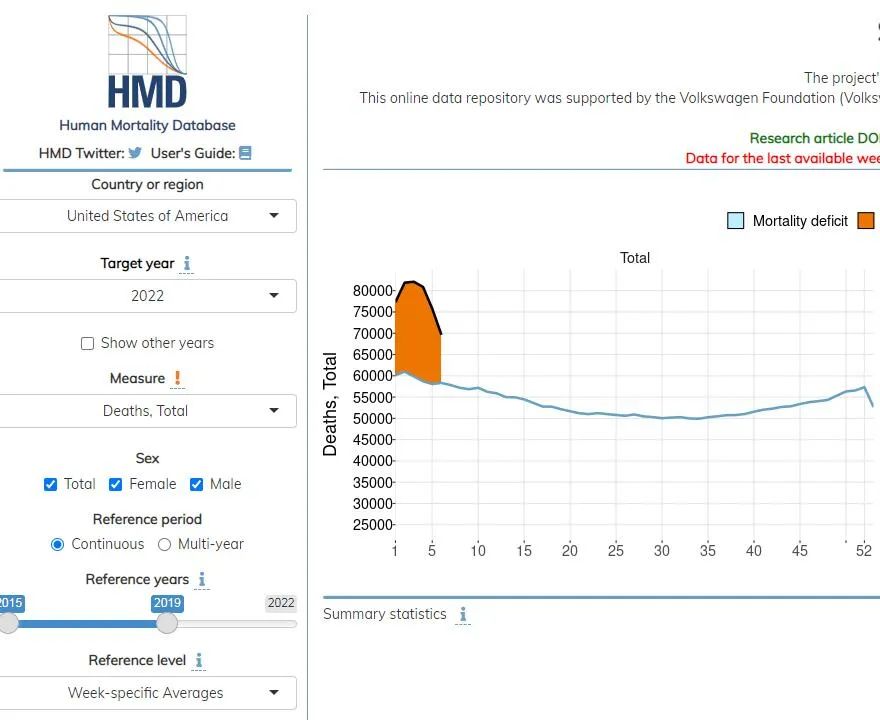Open the Deaths, Total measure dropdown
The width and height of the screenshot is (880, 720).
point(147,411)
